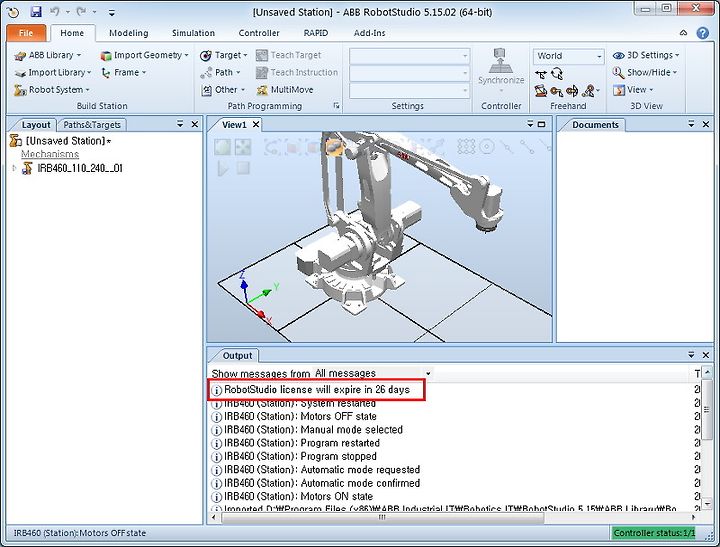Click the Play simulation icon in View1
This screenshot has height=547, width=720.
[x=223, y=169]
